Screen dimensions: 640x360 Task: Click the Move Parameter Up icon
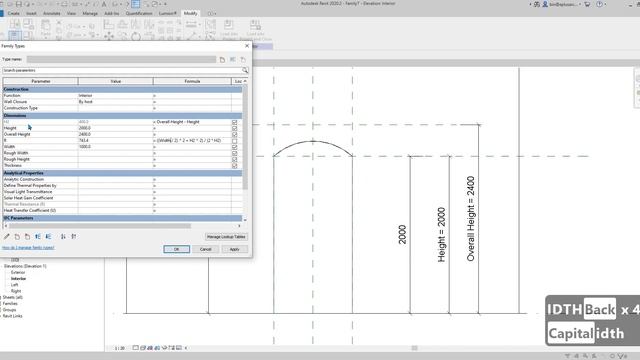click(38, 236)
